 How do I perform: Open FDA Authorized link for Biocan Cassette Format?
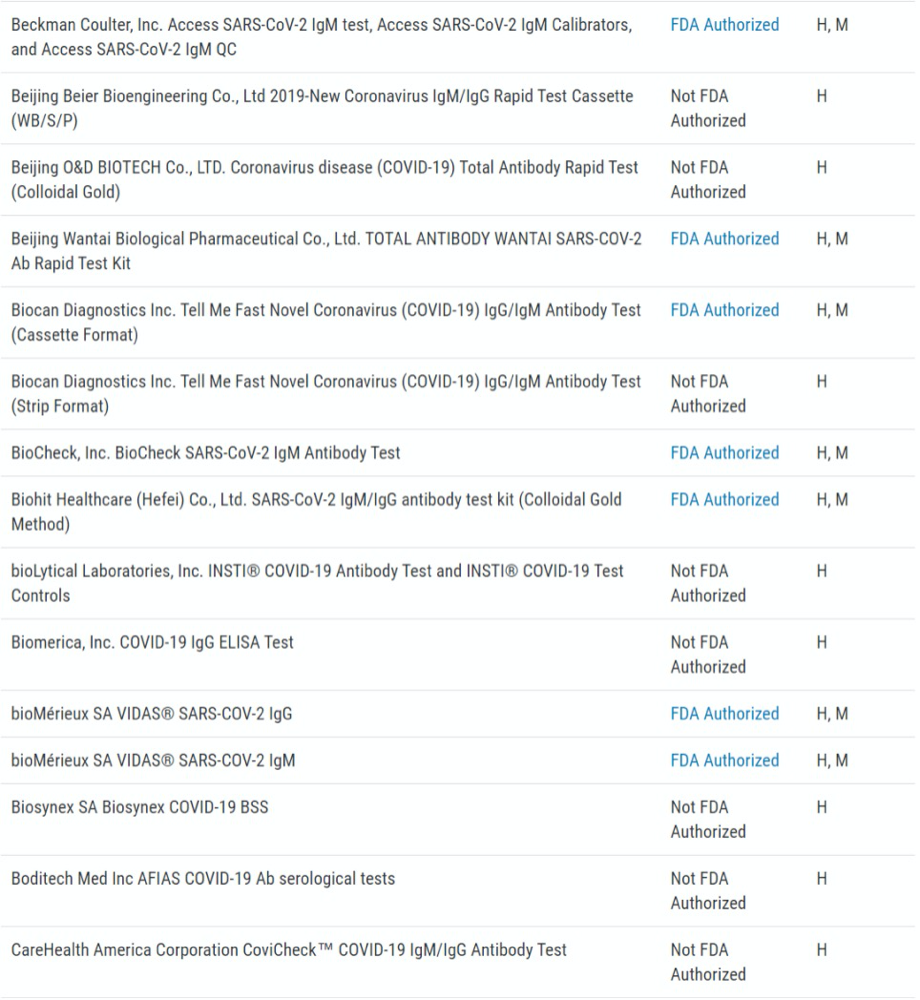tap(724, 310)
